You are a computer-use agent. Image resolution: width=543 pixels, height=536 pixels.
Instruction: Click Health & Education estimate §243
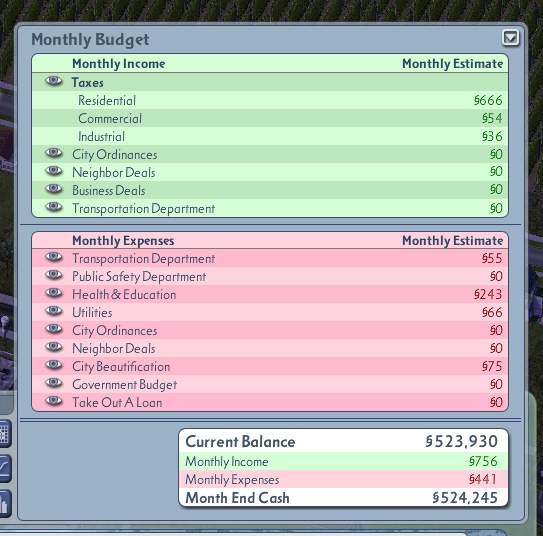(488, 294)
